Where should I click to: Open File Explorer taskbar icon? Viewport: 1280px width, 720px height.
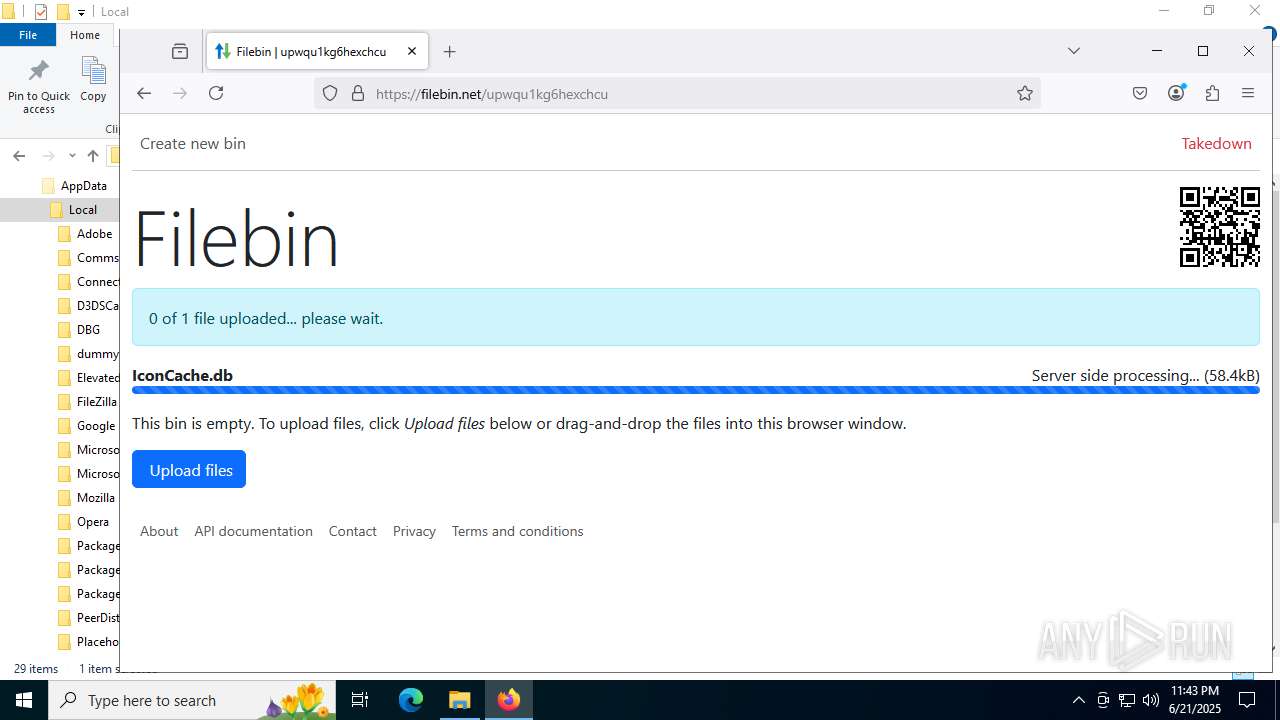click(x=459, y=700)
